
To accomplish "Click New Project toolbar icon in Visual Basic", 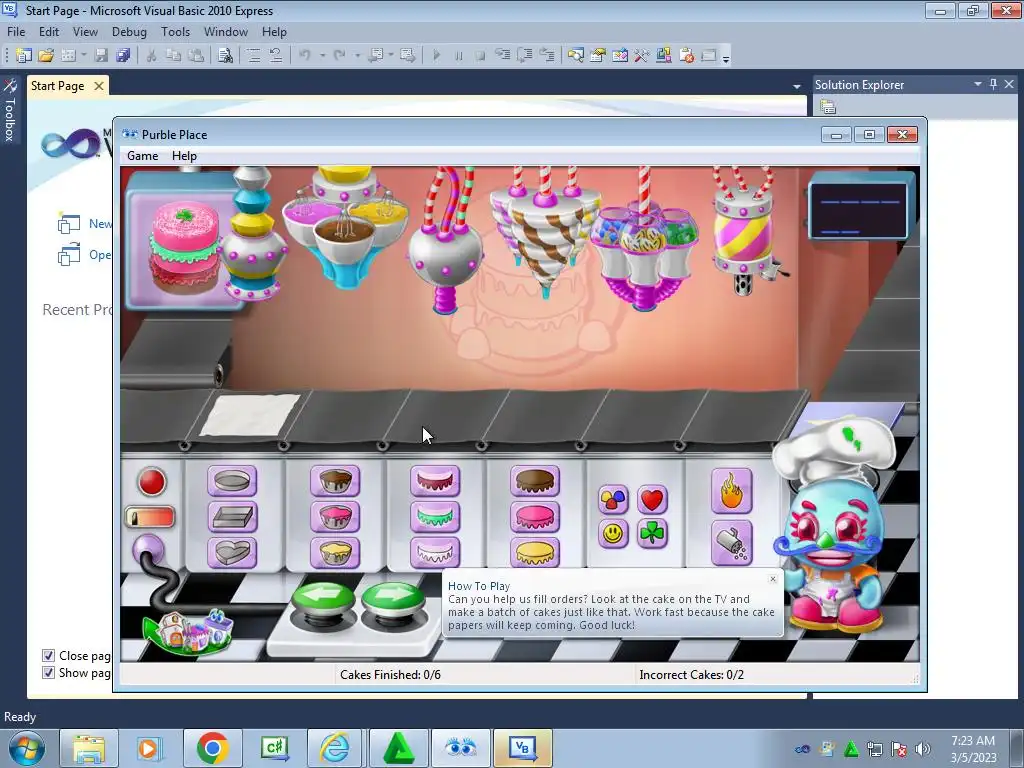I will click(24, 56).
